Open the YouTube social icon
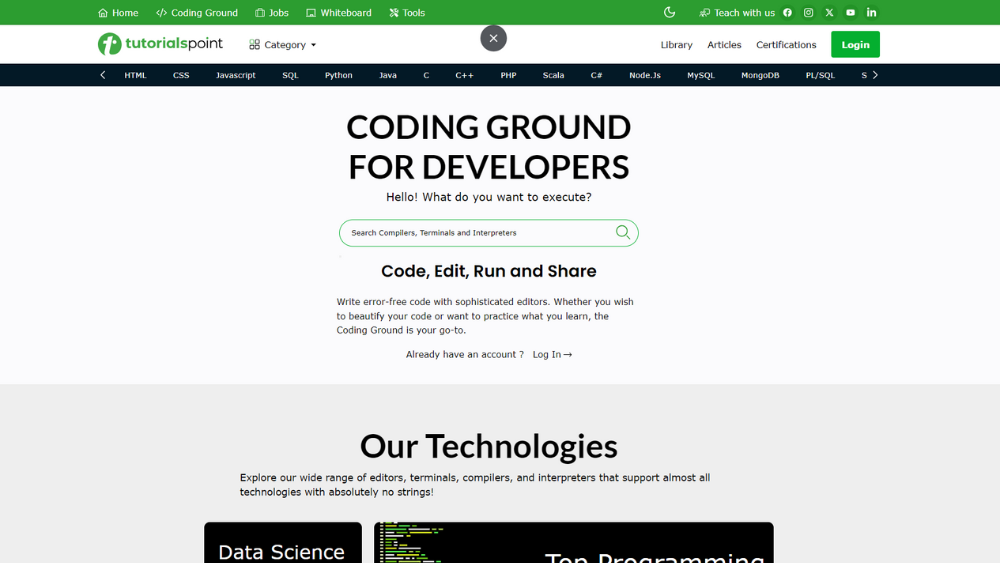 point(850,13)
